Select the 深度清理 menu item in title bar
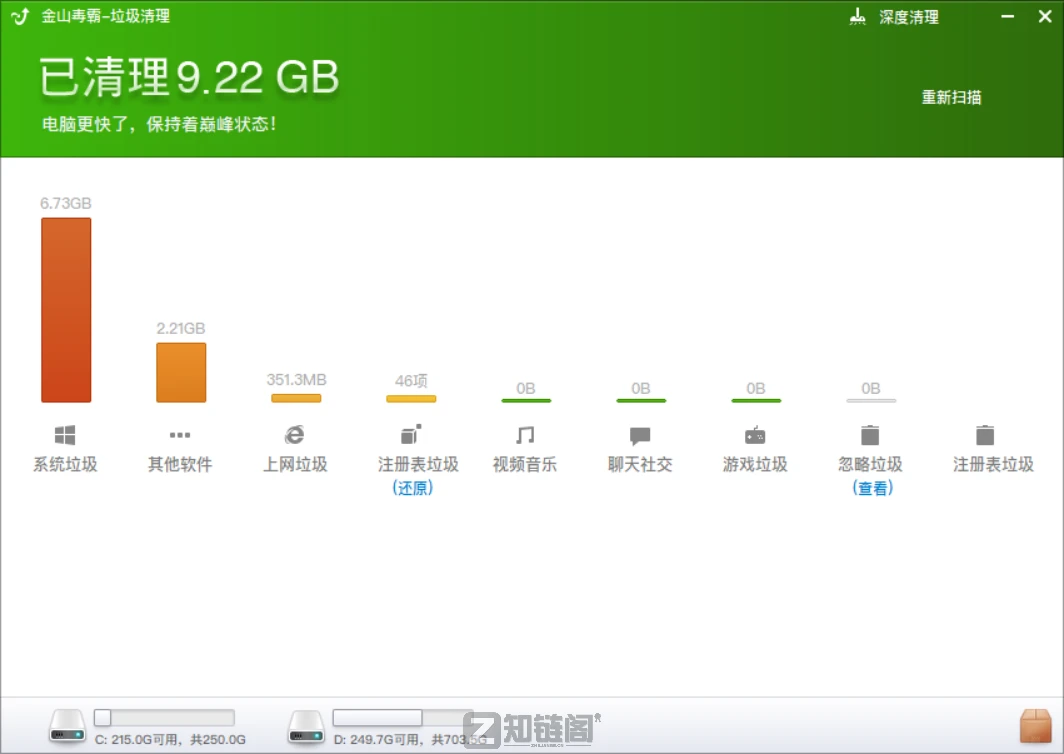The width and height of the screenshot is (1064, 754). pos(909,16)
